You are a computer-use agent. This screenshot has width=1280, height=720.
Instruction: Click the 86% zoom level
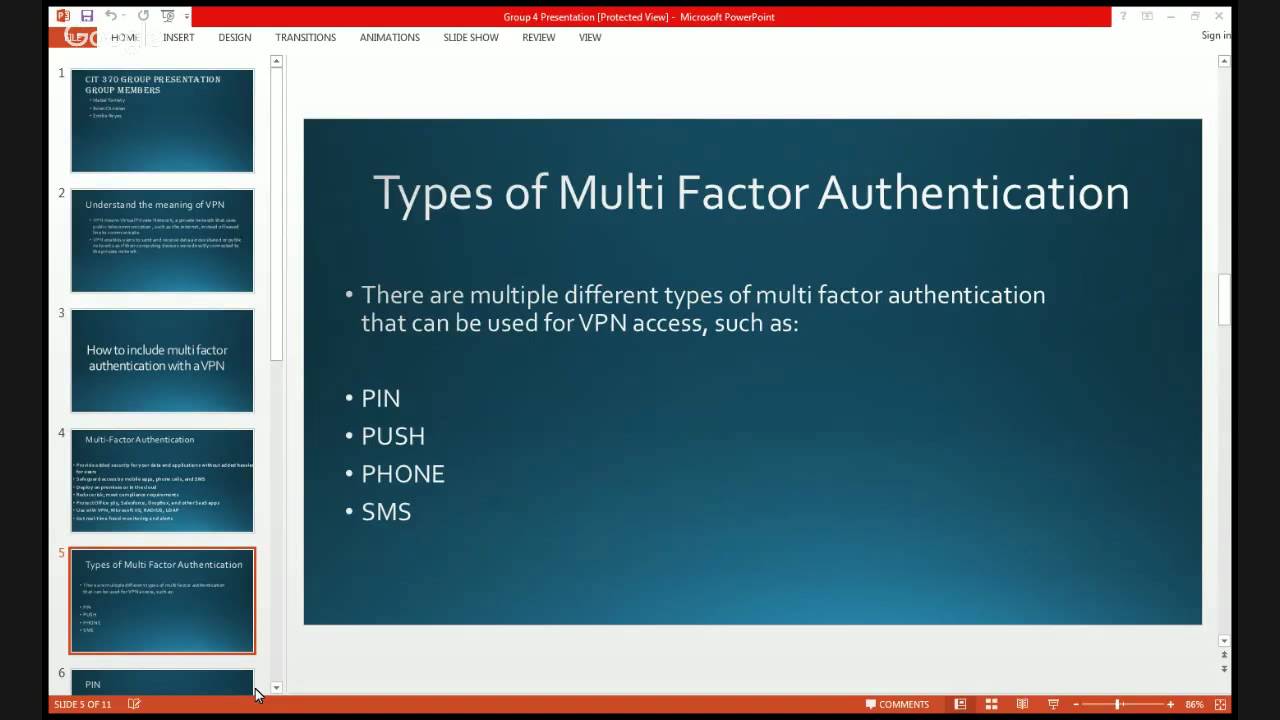pyautogui.click(x=1194, y=704)
